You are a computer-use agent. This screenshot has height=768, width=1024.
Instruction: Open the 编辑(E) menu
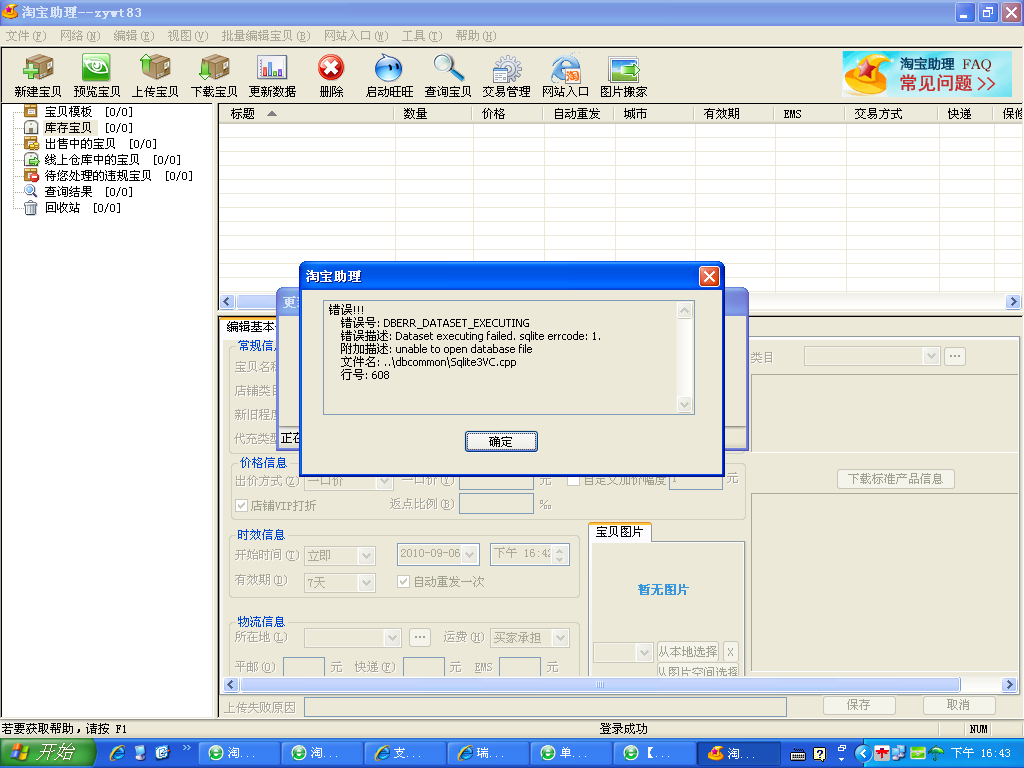pyautogui.click(x=134, y=36)
